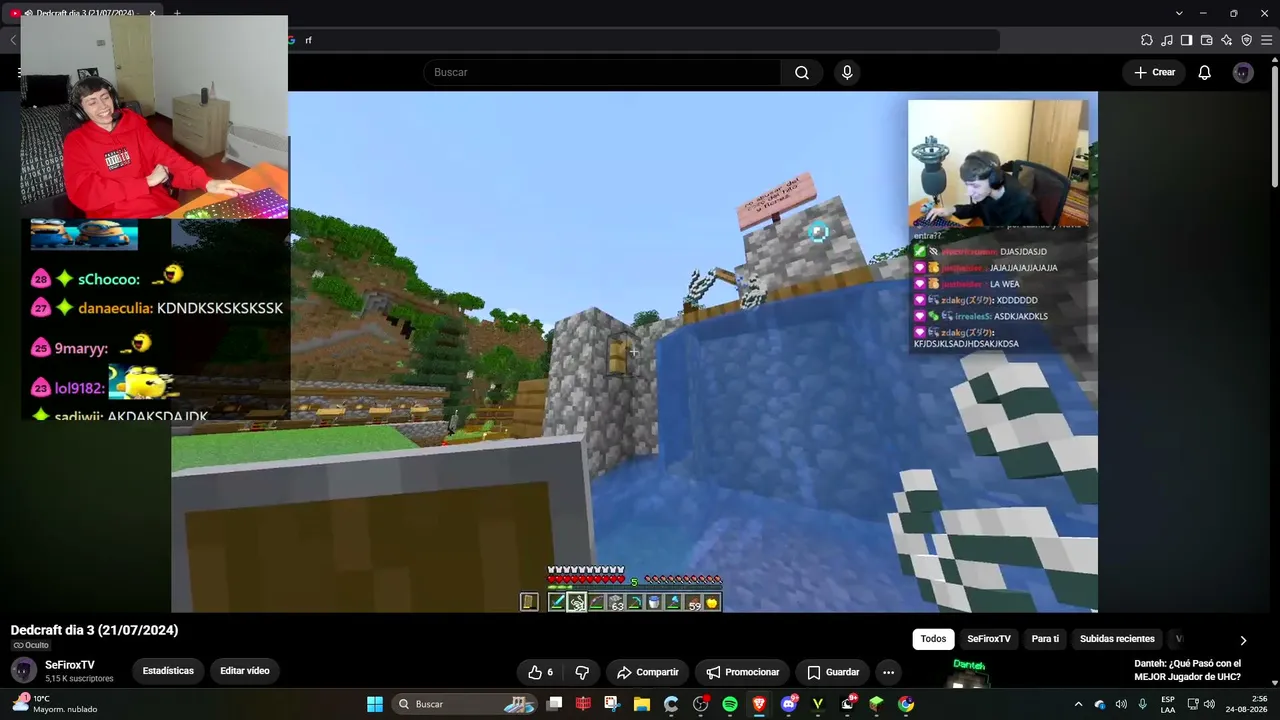Viewport: 1280px width, 720px height.
Task: Open the Windows Start menu
Action: [x=375, y=704]
